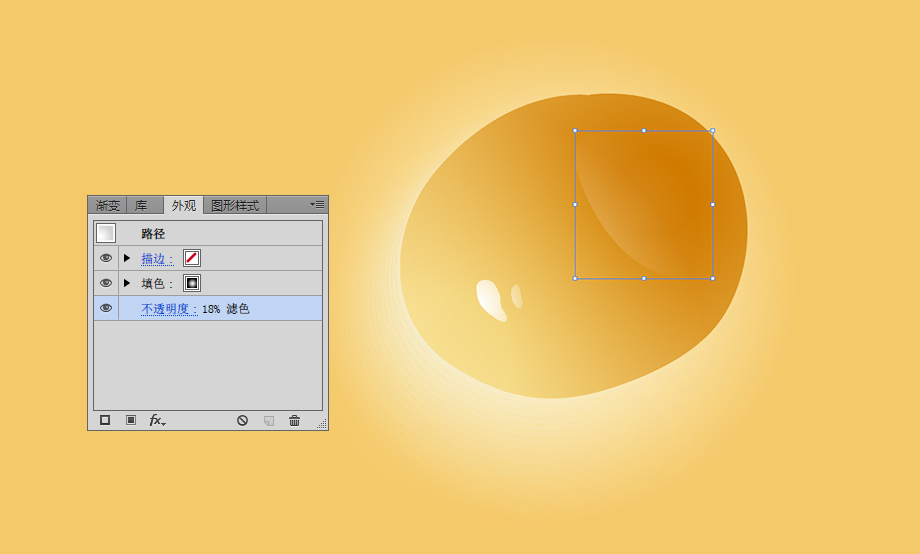Screen dimensions: 920x554
Task: Click the top-center selection handle on canvas
Action: [644, 131]
